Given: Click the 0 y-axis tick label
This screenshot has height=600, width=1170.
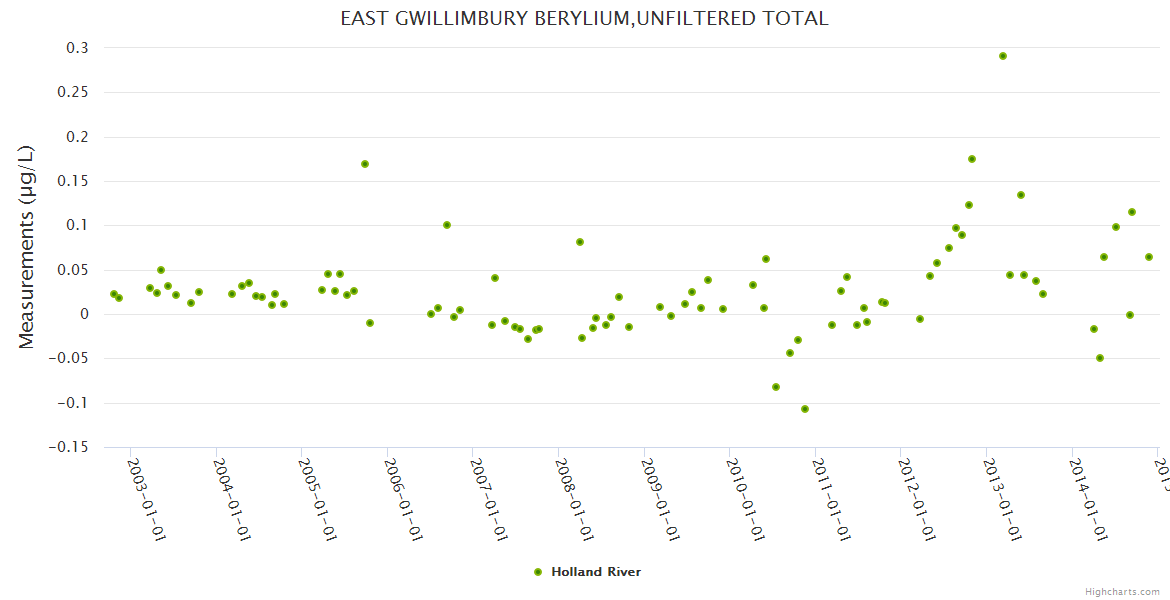Looking at the screenshot, I should pyautogui.click(x=84, y=314).
